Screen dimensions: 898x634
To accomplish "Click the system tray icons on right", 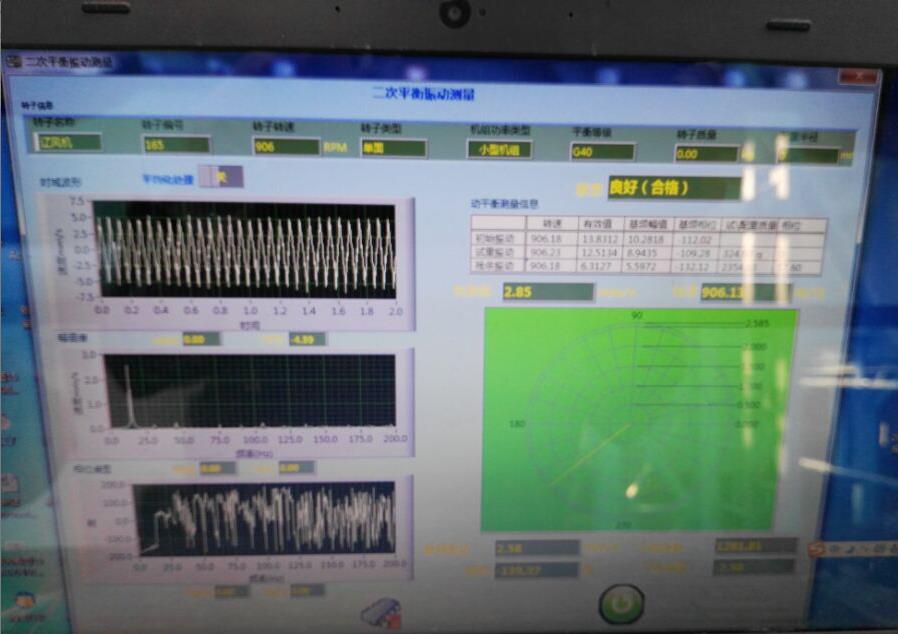I will [x=850, y=549].
